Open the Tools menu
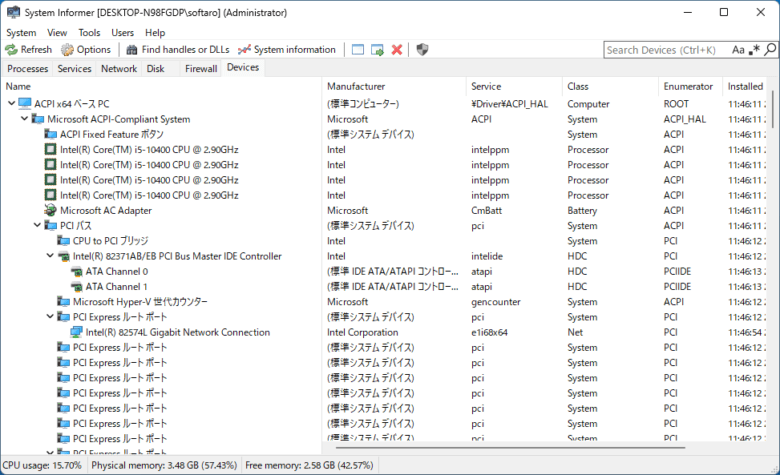This screenshot has width=780, height=475. click(90, 33)
